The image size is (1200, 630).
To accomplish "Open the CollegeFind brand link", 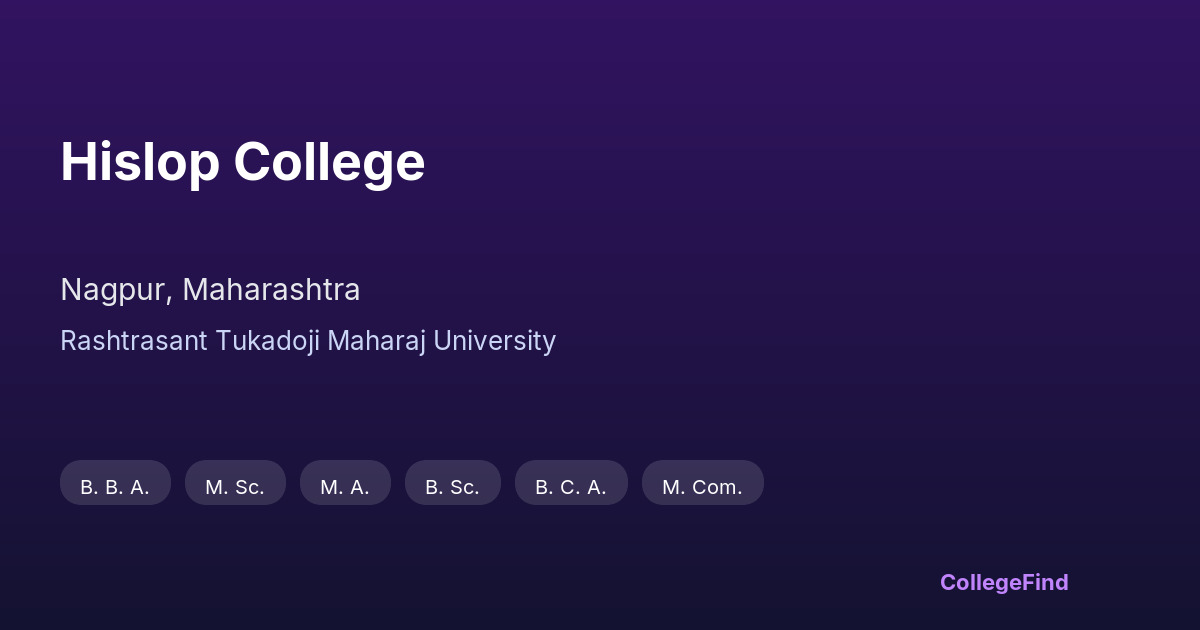I will [x=1004, y=582].
